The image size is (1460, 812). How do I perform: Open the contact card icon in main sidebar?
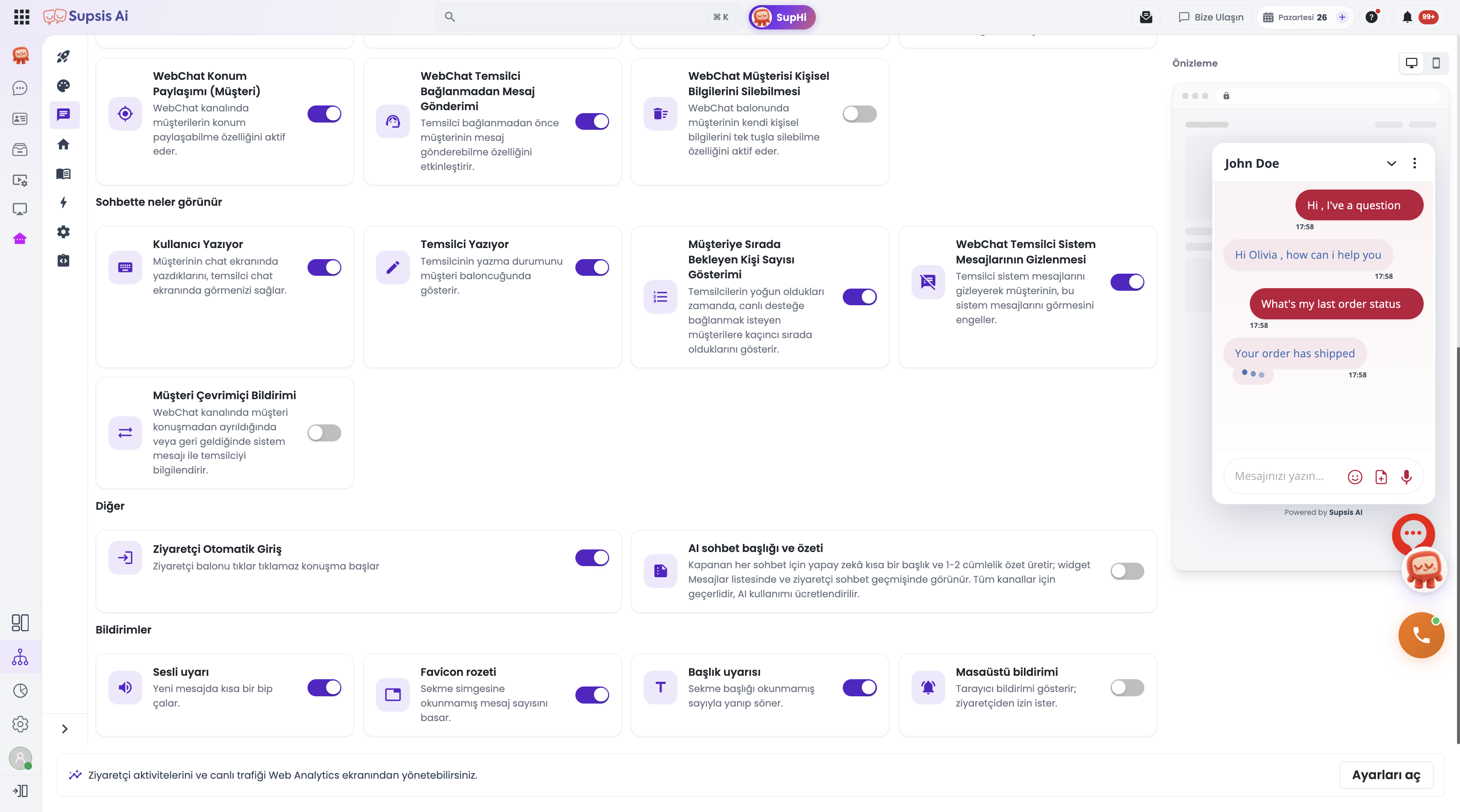pyautogui.click(x=20, y=118)
